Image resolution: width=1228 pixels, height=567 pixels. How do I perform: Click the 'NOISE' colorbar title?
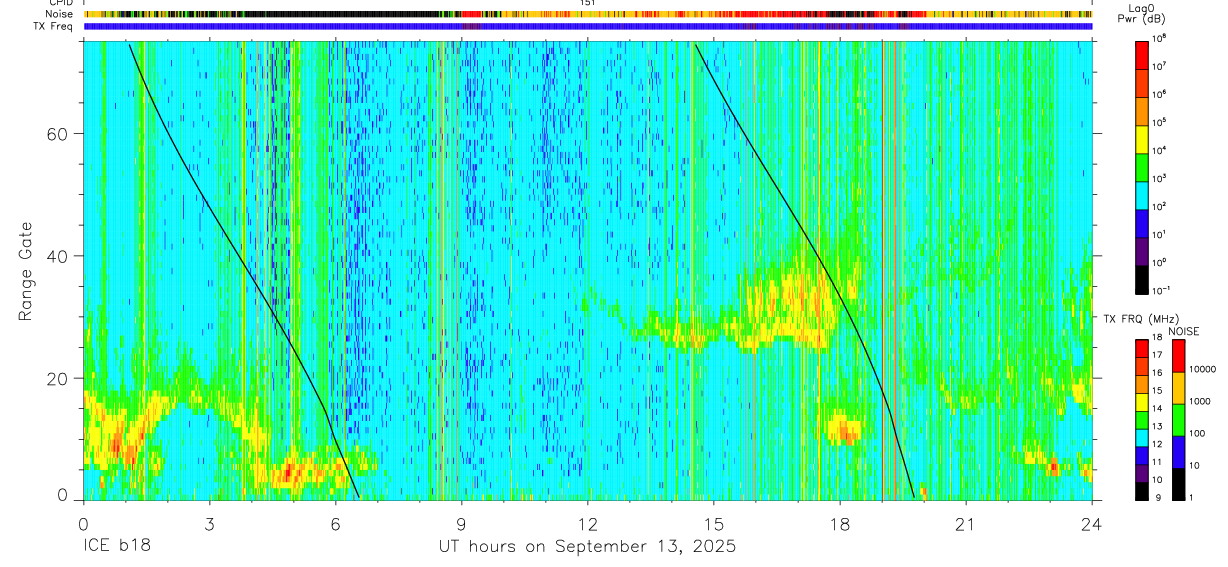(1185, 330)
